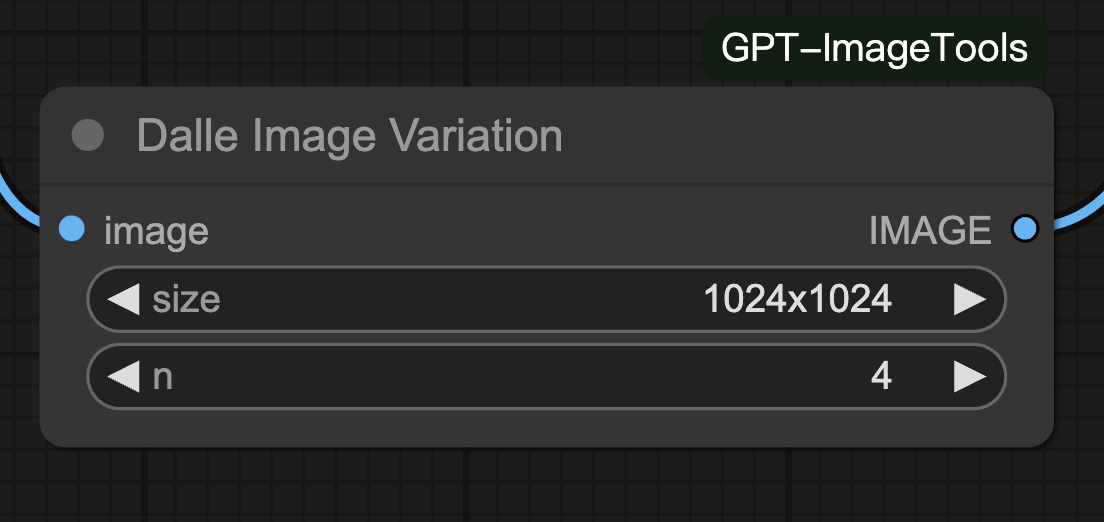Select the n value showing 4

click(881, 377)
